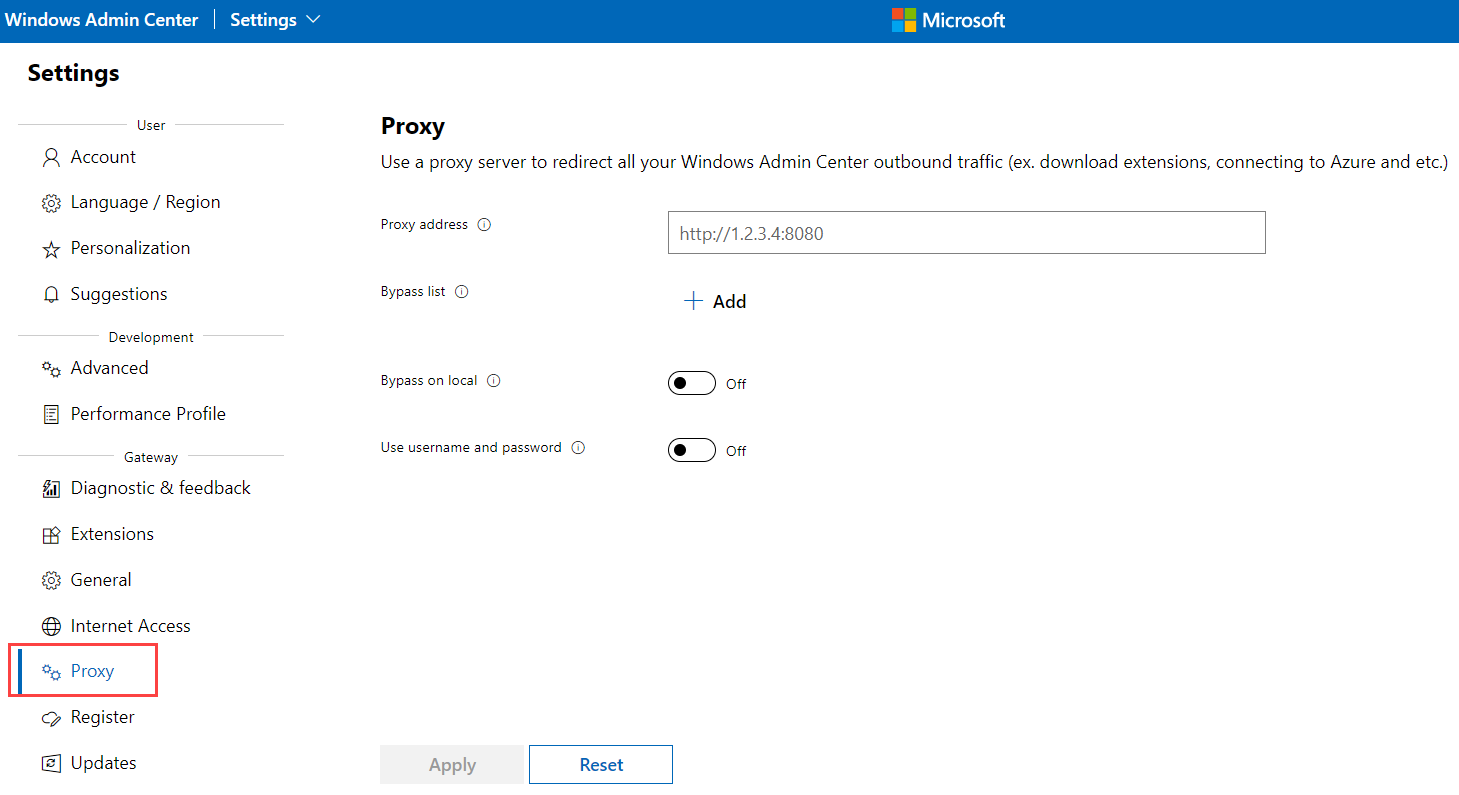Add an entry to Bypass list
Viewport: 1459px width, 795px height.
(x=715, y=302)
